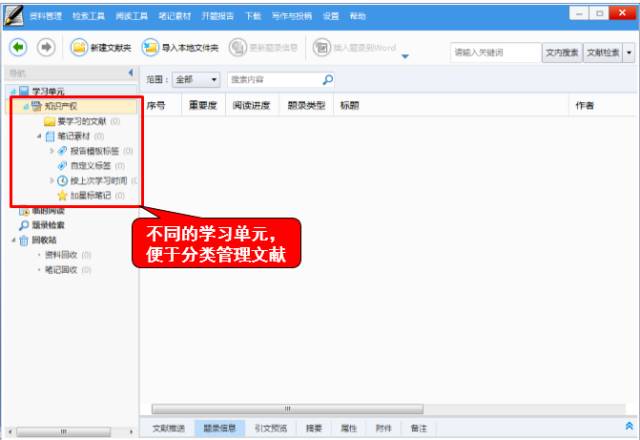Click the 学习单元 root icon

click(x=24, y=91)
